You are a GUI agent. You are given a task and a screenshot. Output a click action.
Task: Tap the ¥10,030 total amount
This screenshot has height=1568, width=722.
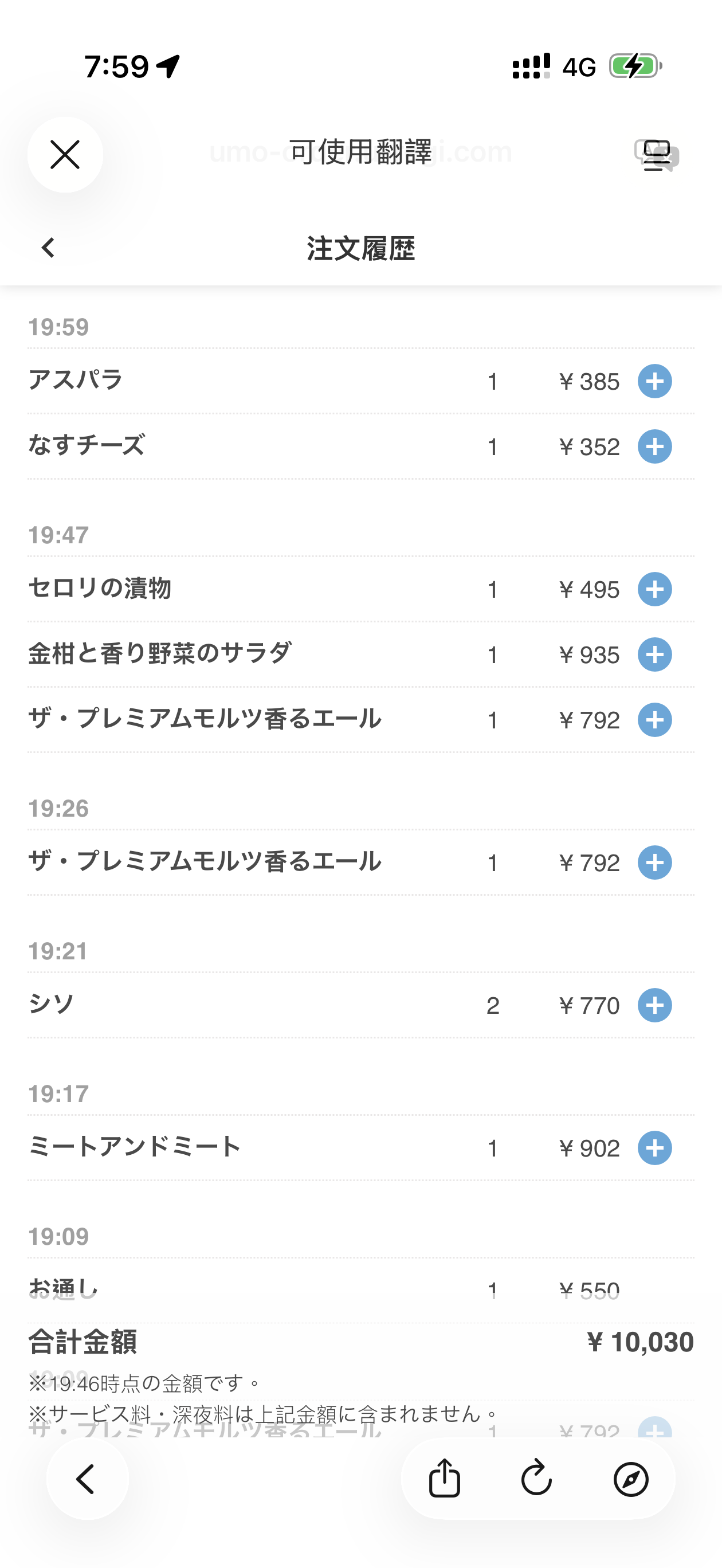click(x=639, y=1342)
